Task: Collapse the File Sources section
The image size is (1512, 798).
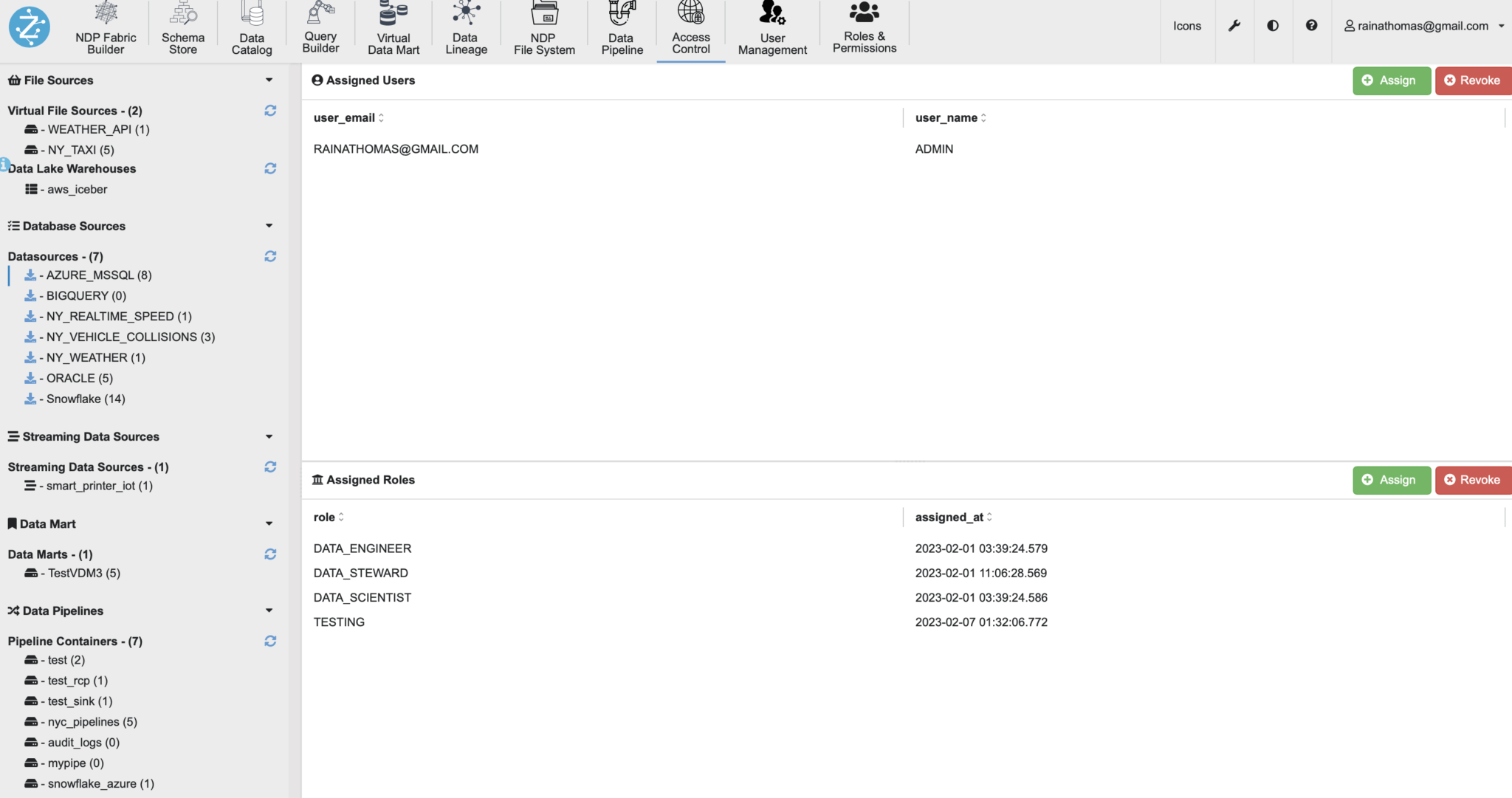Action: [269, 80]
